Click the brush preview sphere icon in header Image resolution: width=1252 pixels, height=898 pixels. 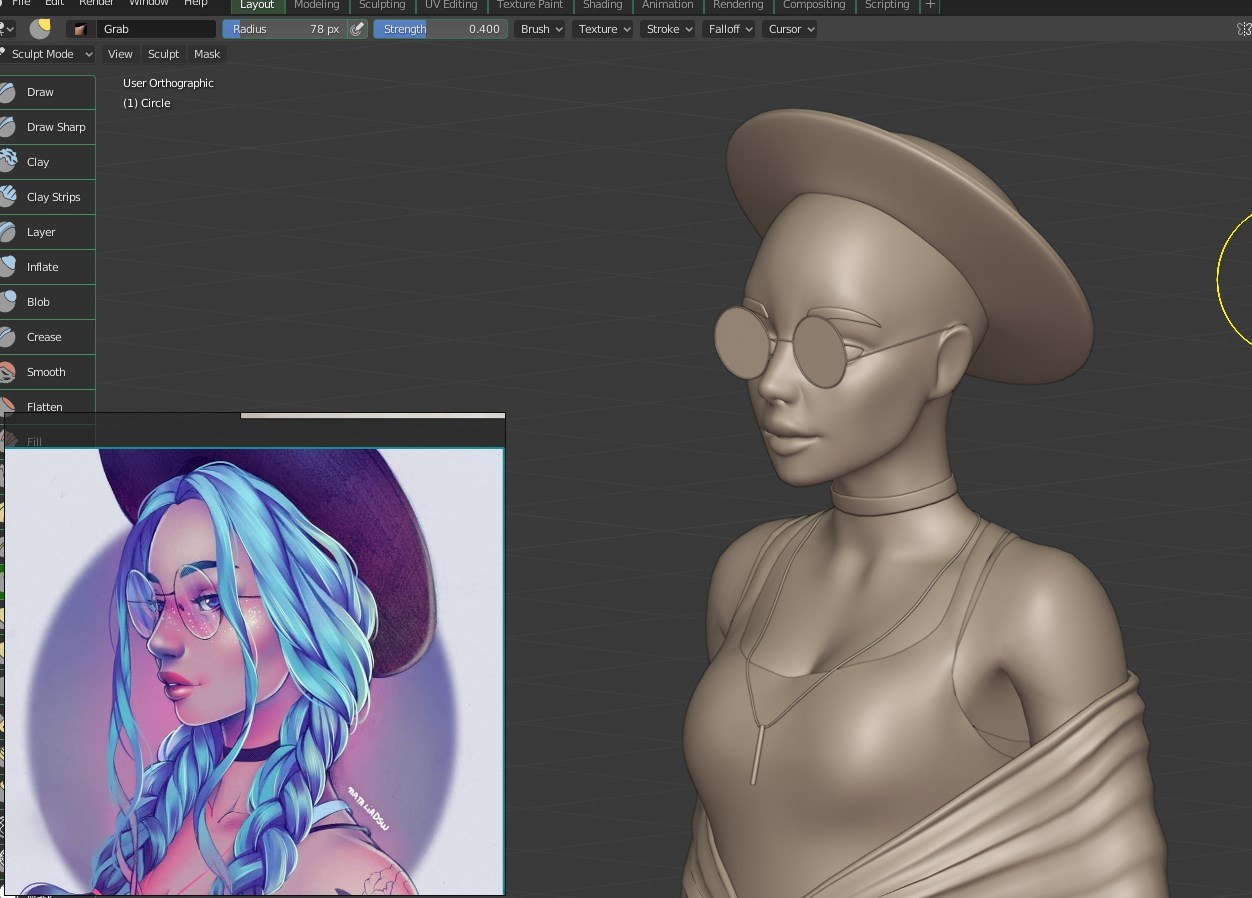click(x=40, y=29)
